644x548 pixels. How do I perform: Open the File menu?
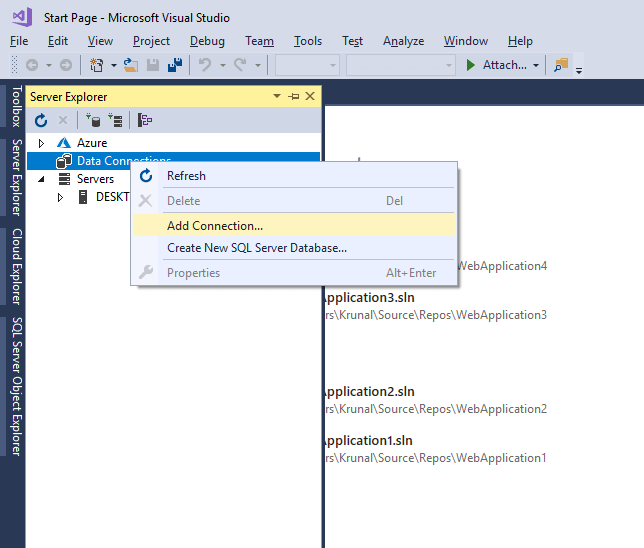tap(19, 41)
